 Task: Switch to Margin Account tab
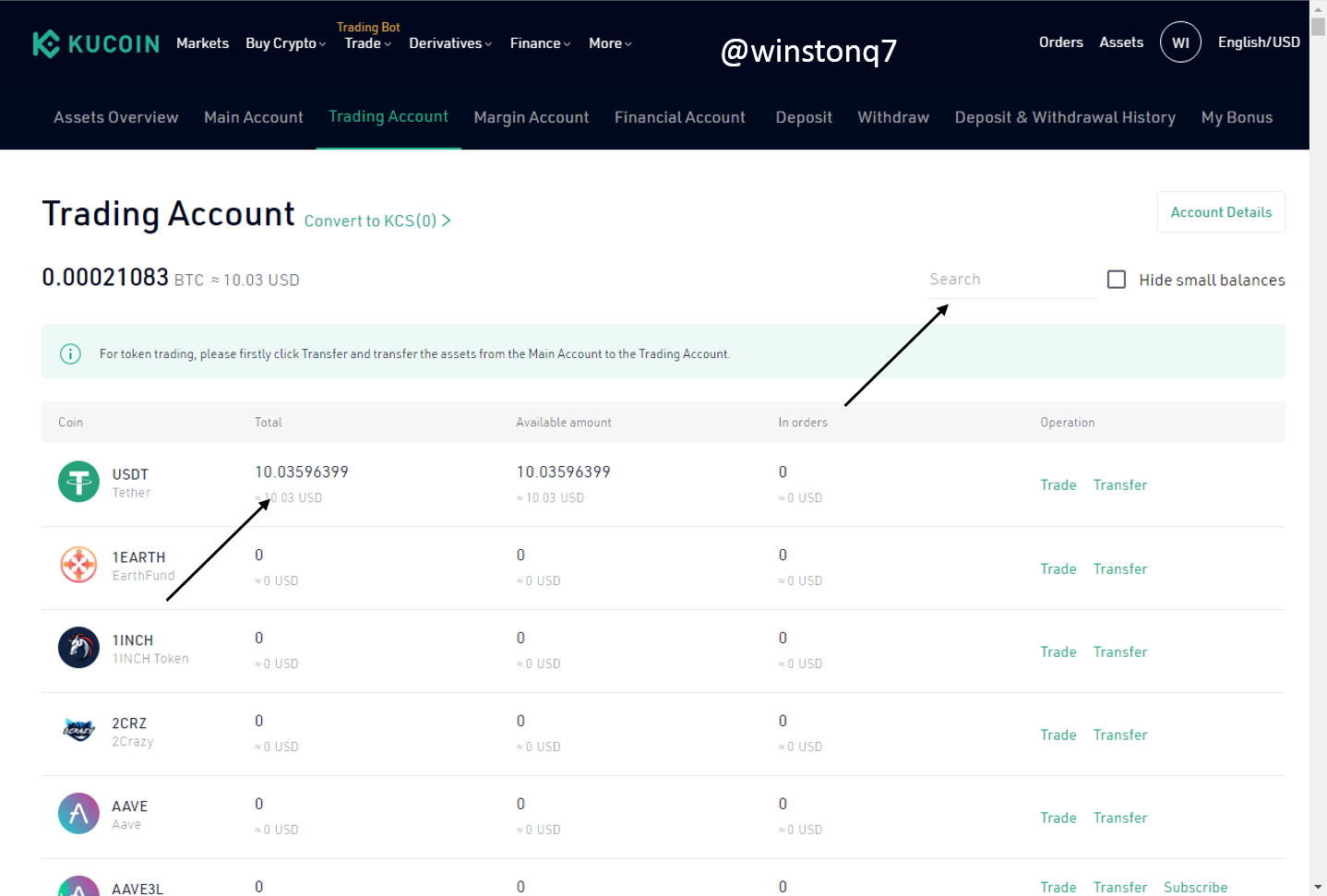click(532, 117)
